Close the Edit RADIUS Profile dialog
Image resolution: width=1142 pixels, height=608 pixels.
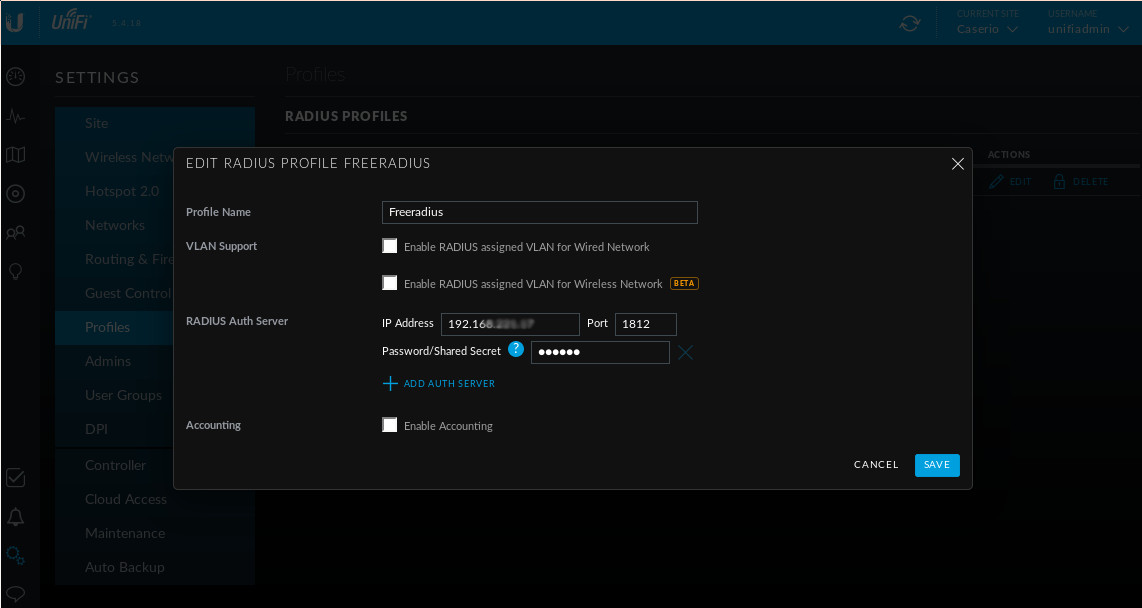tap(957, 163)
